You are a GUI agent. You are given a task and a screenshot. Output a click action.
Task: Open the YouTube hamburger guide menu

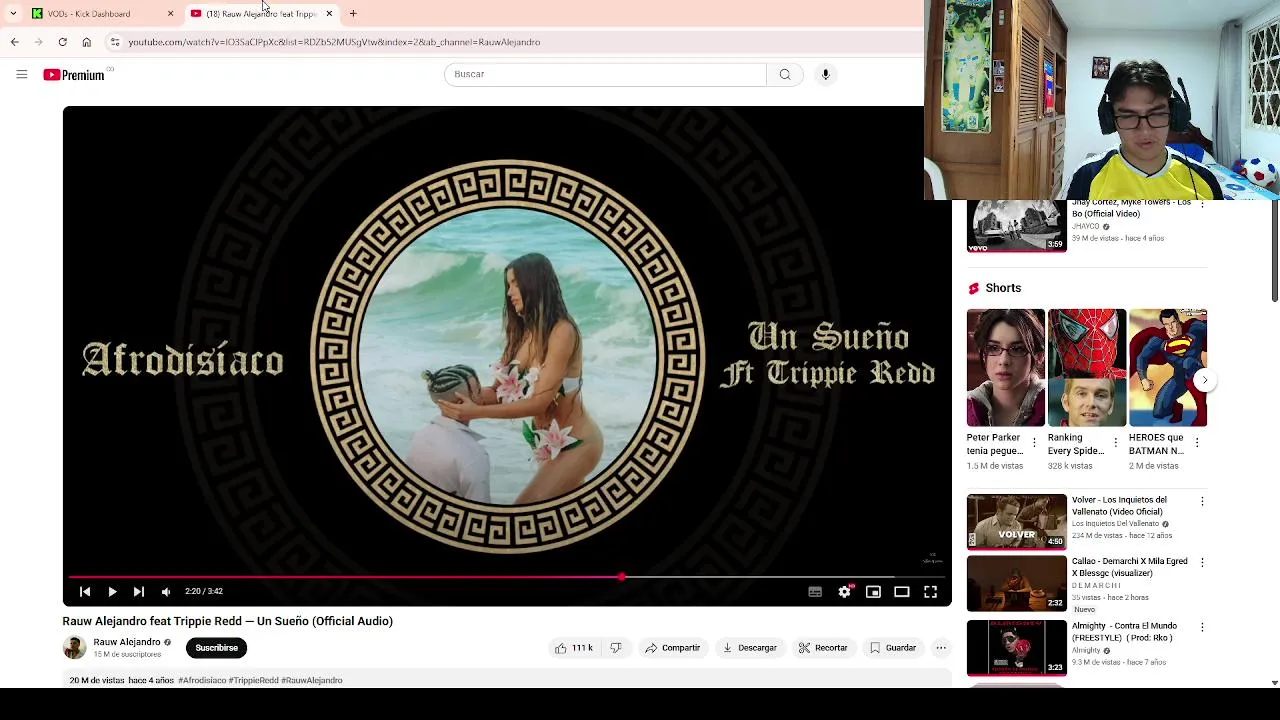click(x=21, y=74)
